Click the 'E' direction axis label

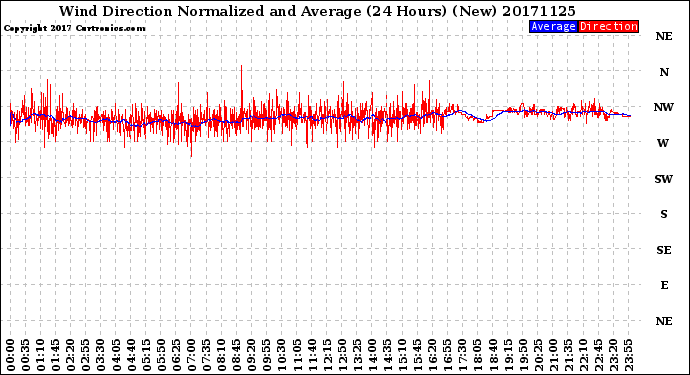[x=664, y=285]
